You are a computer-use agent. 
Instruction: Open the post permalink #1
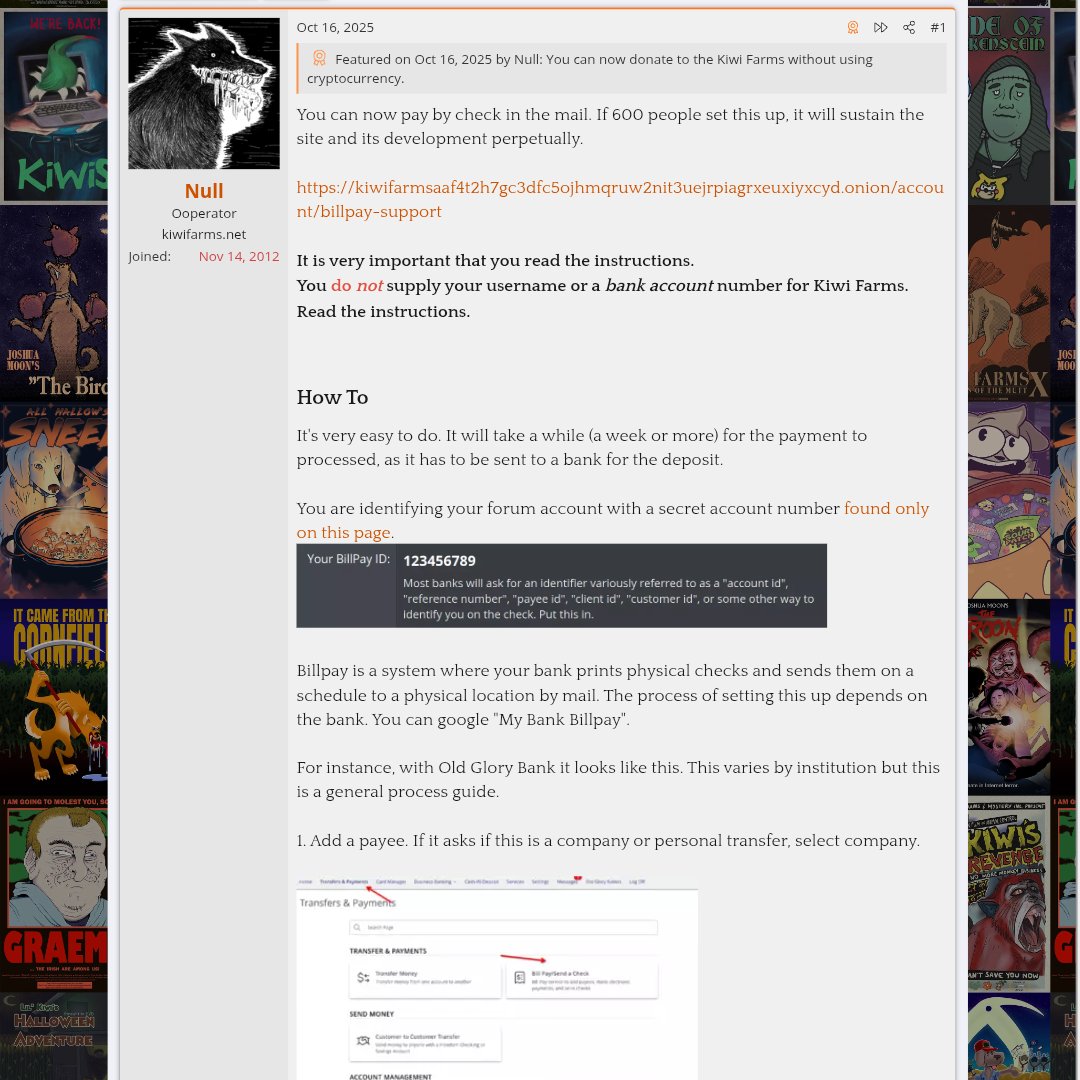click(x=938, y=28)
